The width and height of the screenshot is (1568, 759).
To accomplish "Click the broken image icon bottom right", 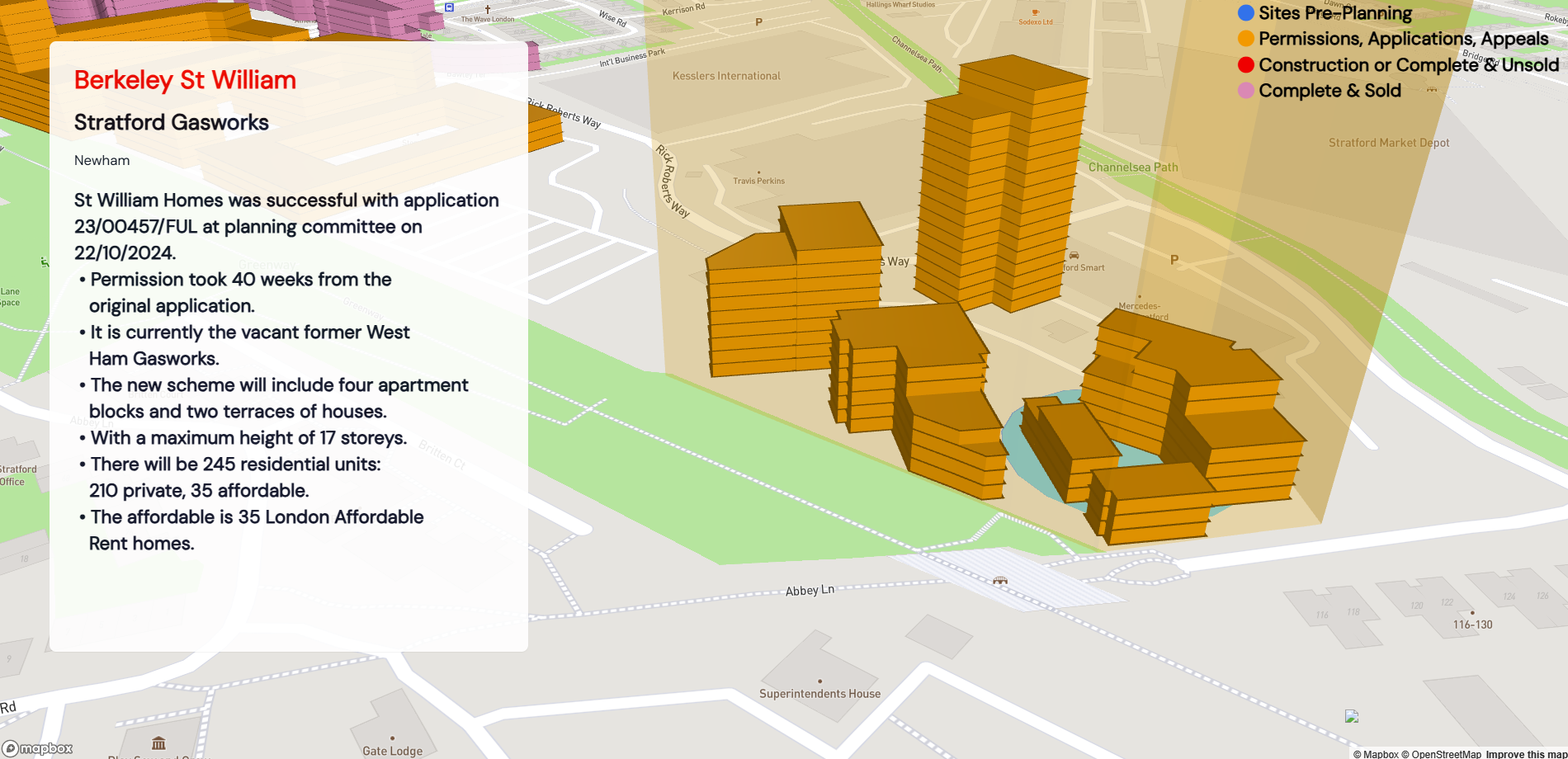I will pos(1351,716).
